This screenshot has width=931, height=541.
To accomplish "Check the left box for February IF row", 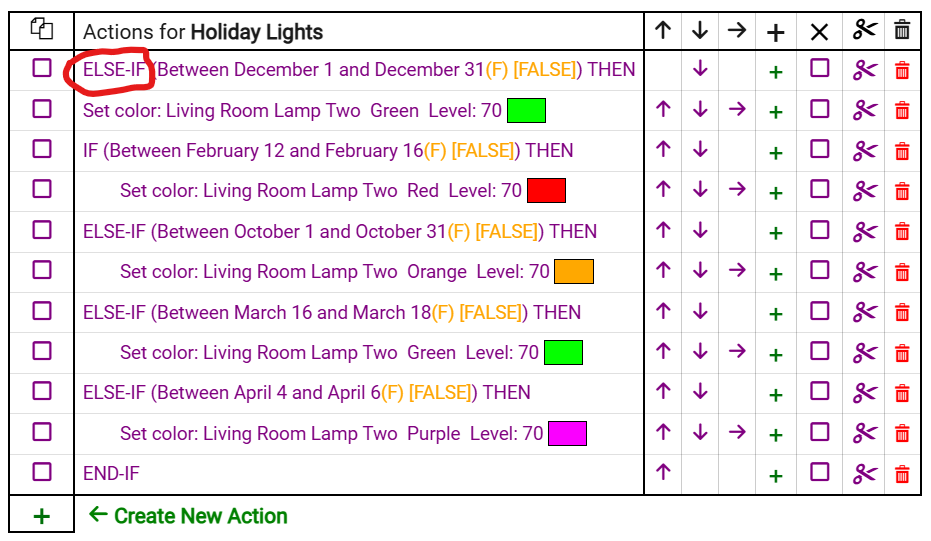I will point(42,148).
